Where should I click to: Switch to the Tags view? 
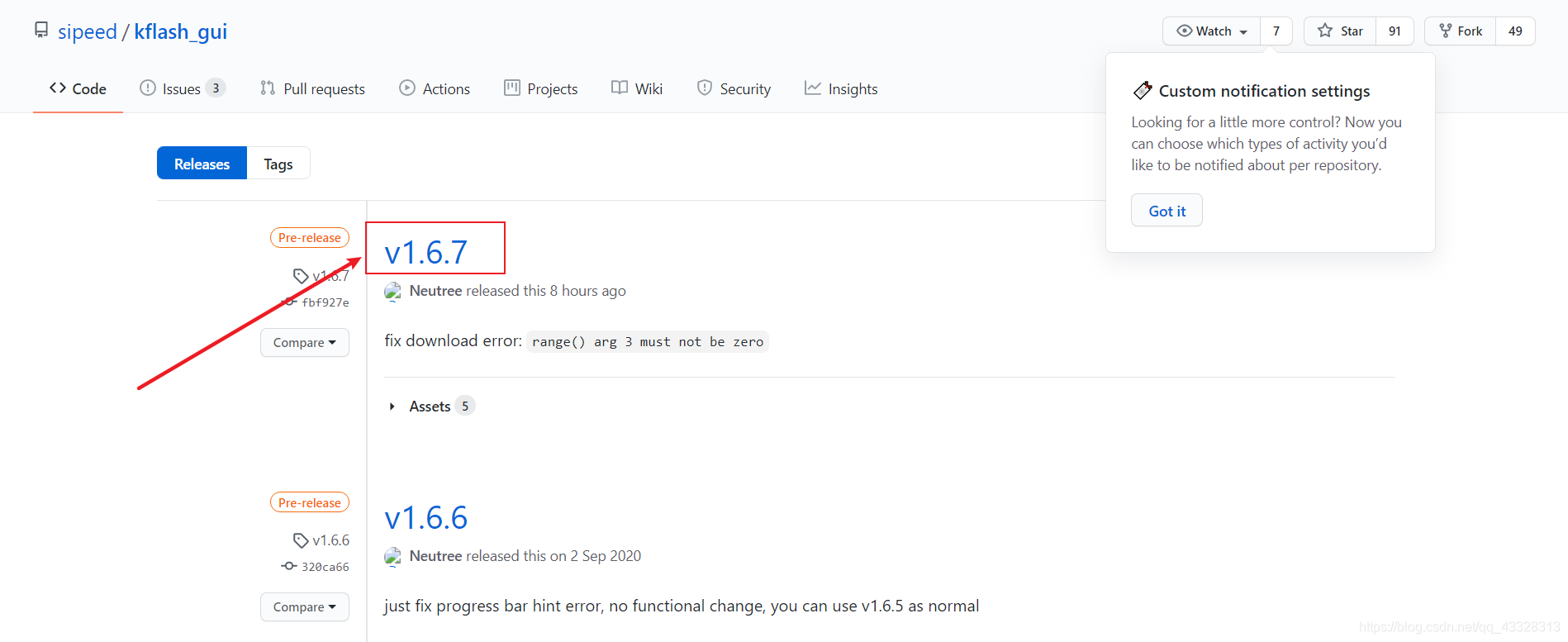(278, 164)
